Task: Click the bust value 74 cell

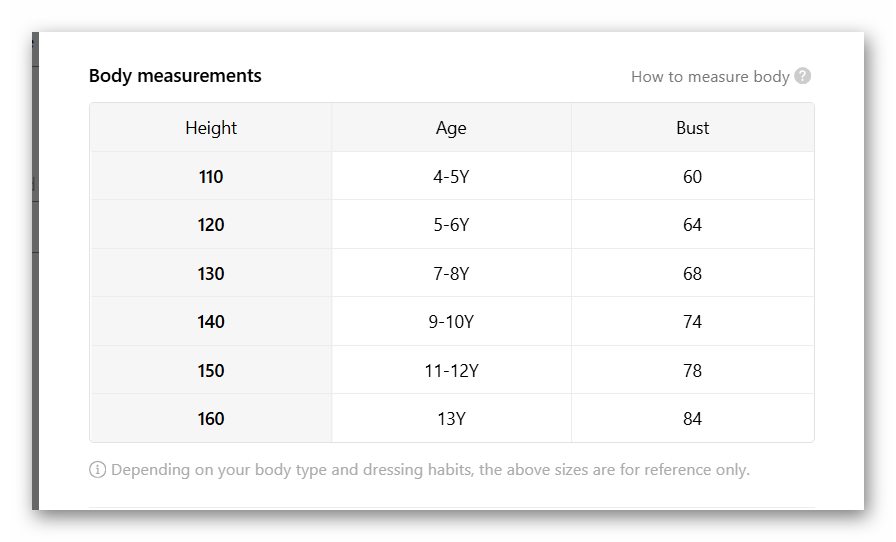Action: (692, 322)
